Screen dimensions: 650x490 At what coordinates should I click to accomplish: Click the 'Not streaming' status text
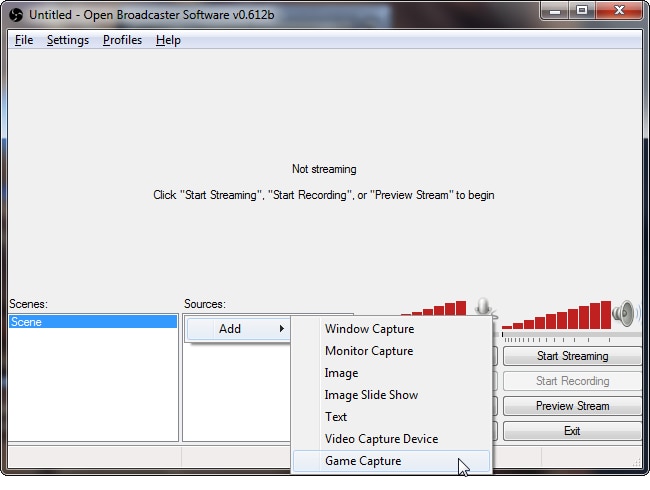[x=324, y=169]
